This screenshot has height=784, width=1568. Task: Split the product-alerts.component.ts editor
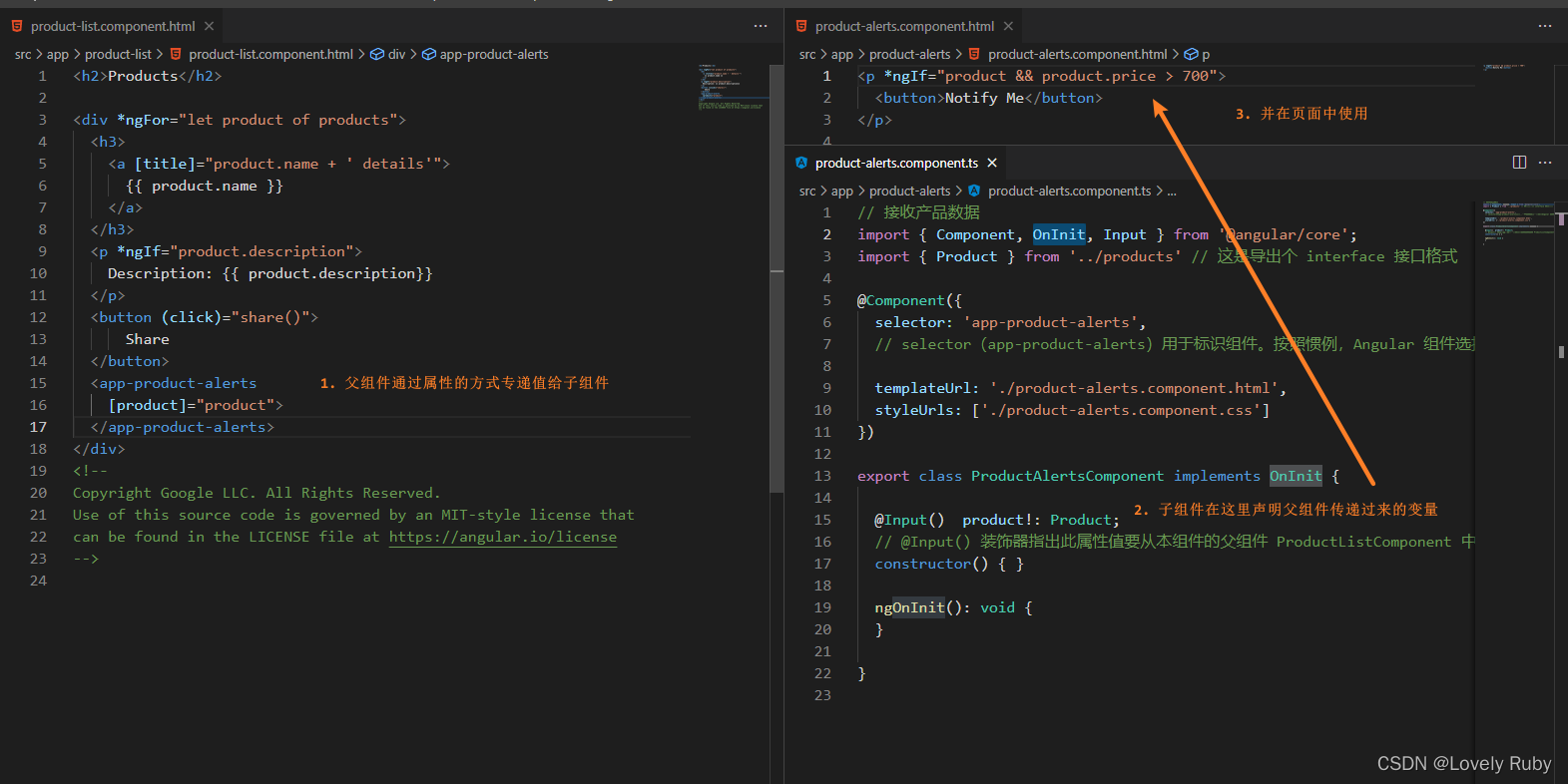pyautogui.click(x=1519, y=163)
